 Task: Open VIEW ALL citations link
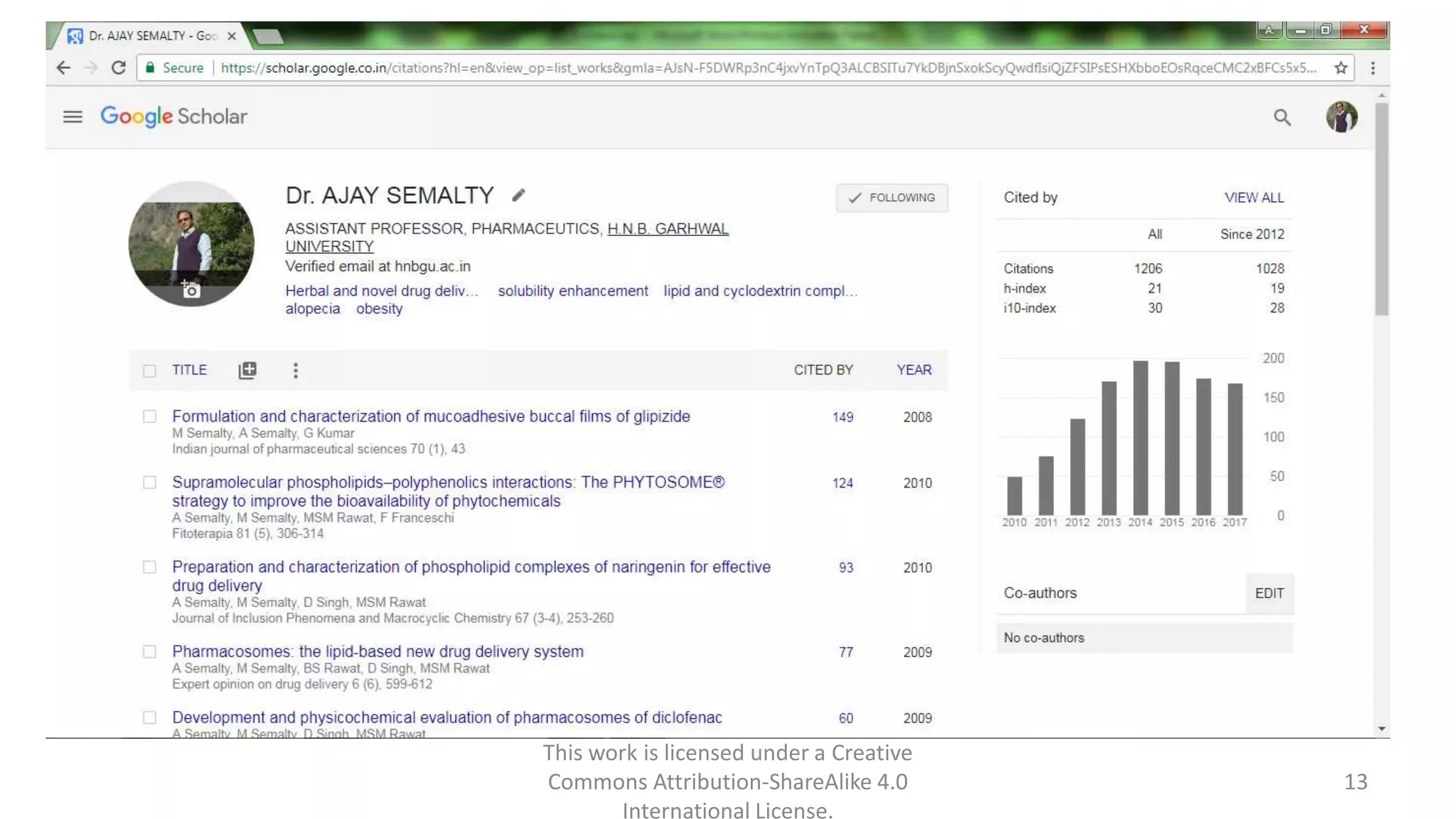[1253, 198]
